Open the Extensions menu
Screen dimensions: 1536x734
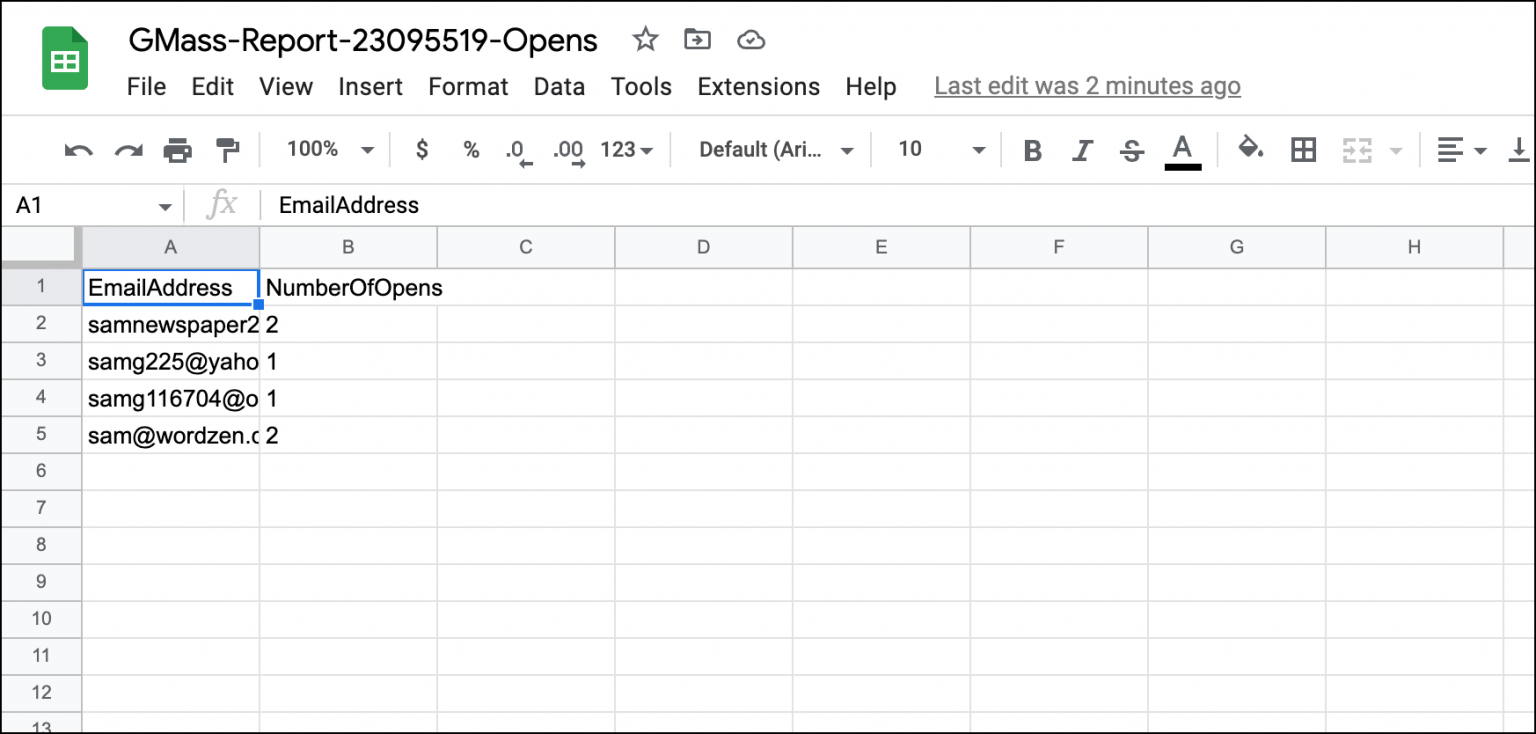[758, 87]
